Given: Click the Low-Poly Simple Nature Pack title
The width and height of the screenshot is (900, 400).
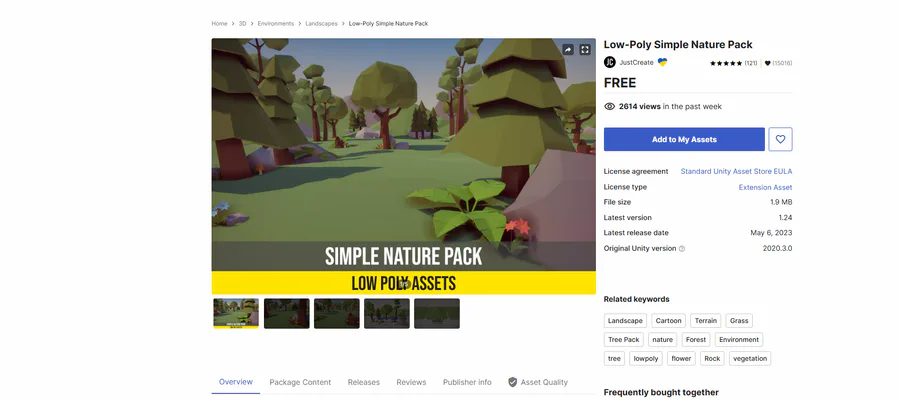Looking at the screenshot, I should point(678,45).
